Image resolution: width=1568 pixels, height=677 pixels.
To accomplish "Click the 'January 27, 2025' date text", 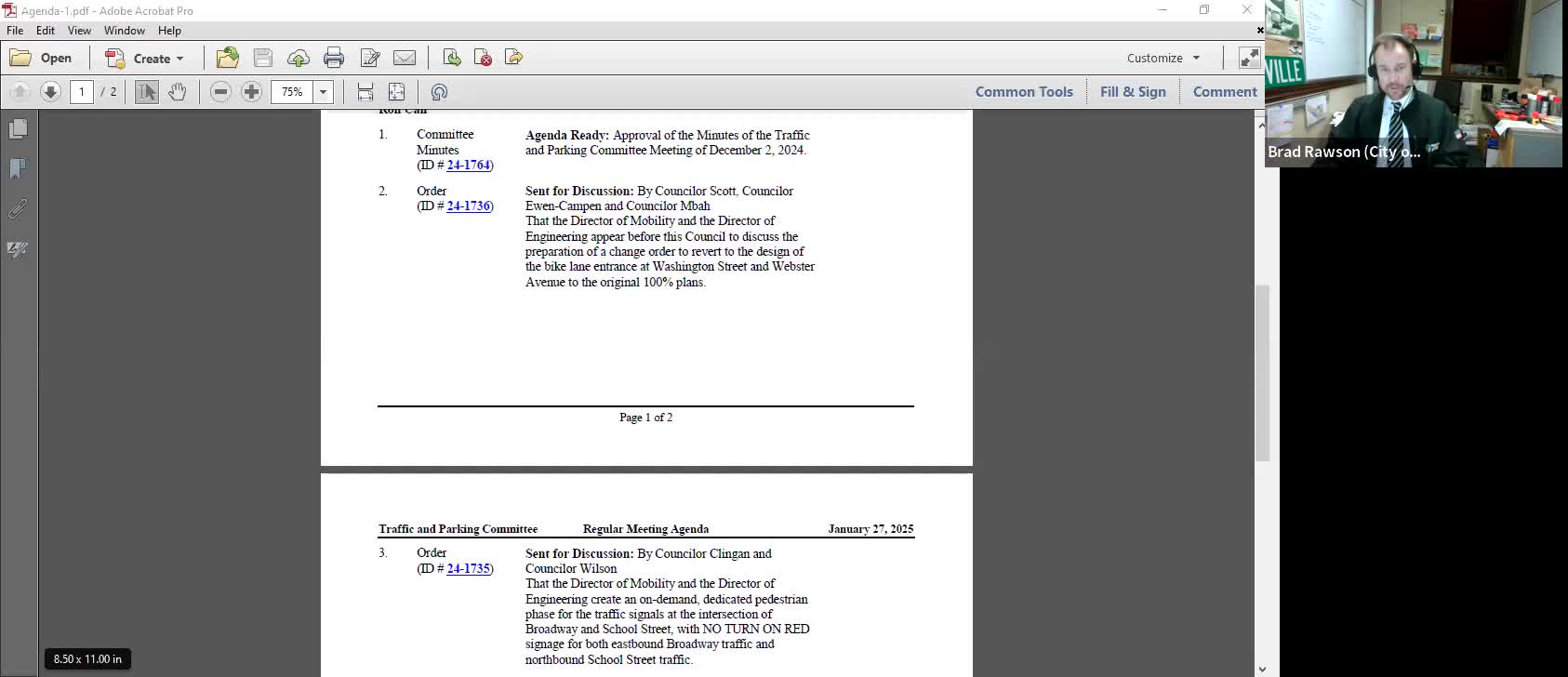I will (x=870, y=529).
